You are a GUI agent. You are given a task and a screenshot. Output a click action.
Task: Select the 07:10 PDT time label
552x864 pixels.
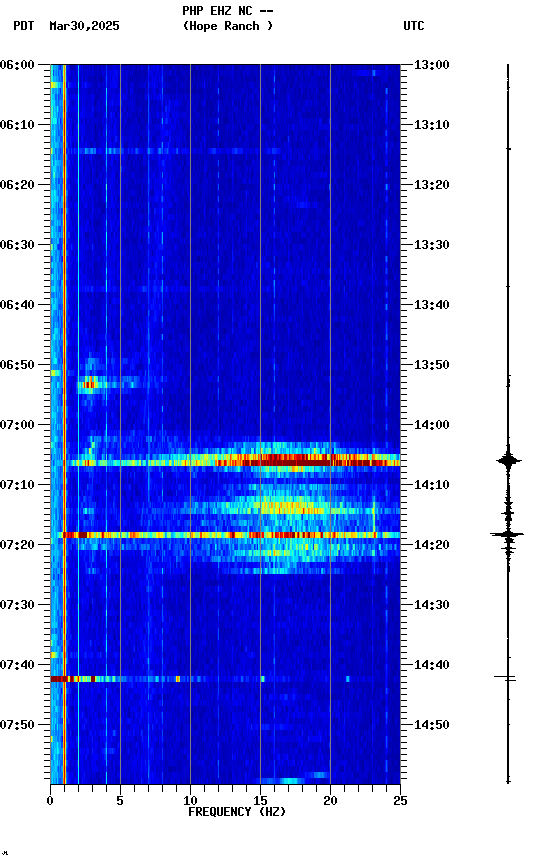click(17, 485)
